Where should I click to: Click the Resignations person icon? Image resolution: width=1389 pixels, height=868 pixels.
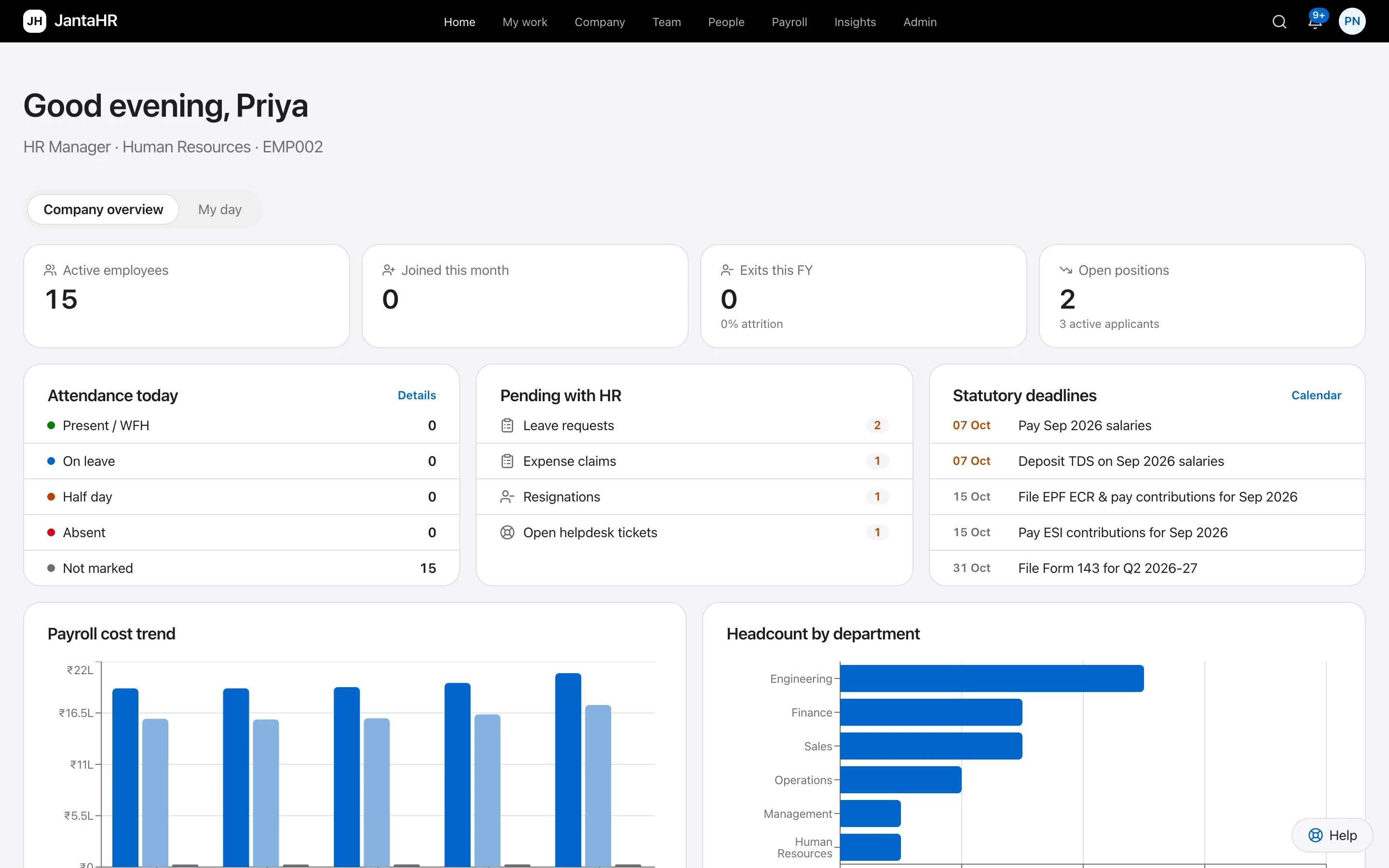pos(507,497)
